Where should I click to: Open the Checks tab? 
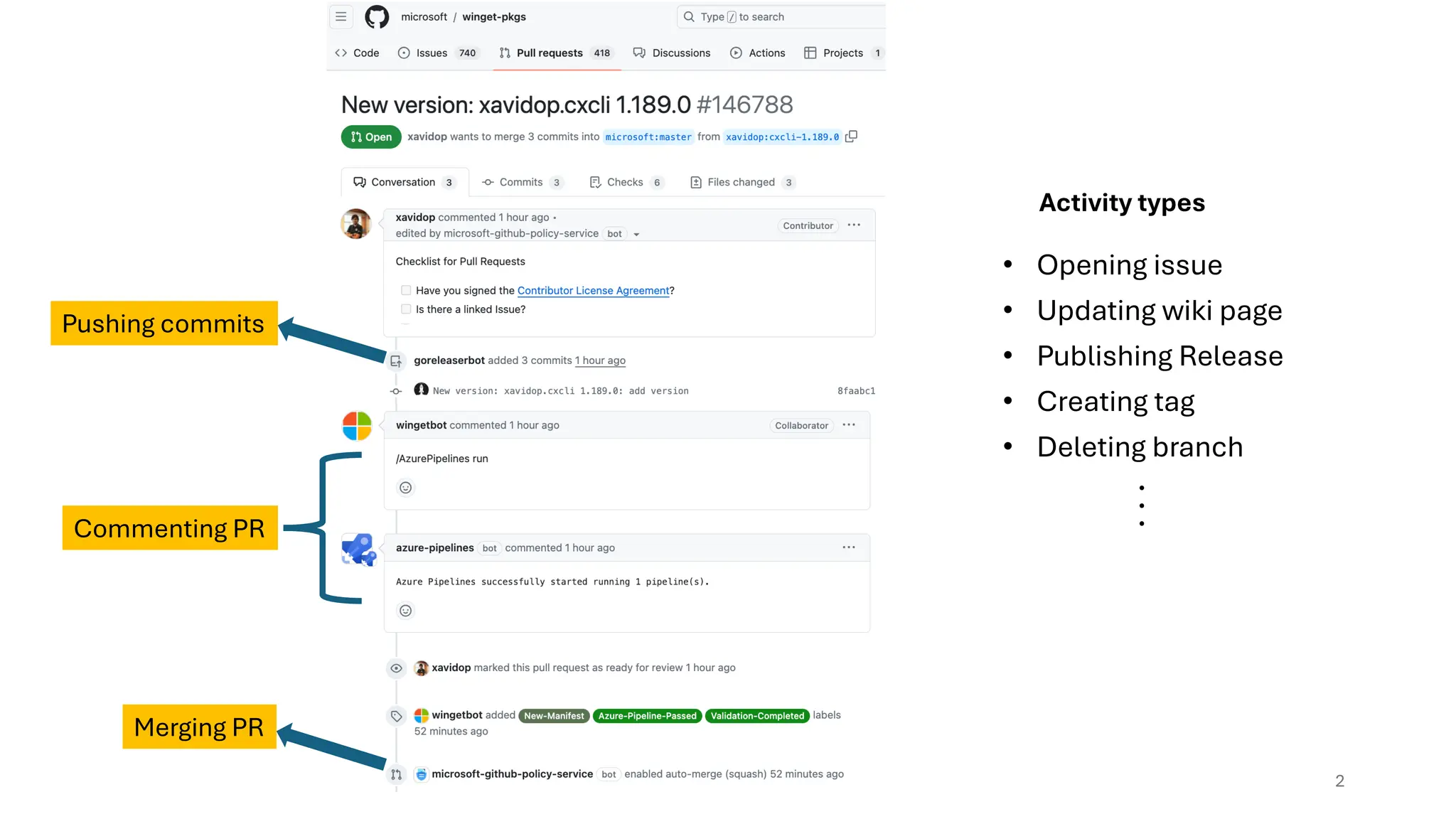click(625, 182)
